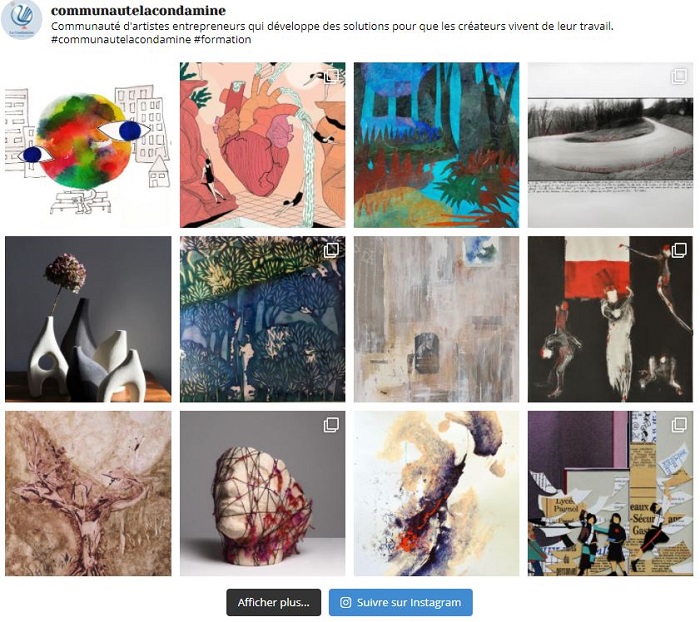View the purple and orange ink splash artwork
The image size is (700, 622).
436,493
